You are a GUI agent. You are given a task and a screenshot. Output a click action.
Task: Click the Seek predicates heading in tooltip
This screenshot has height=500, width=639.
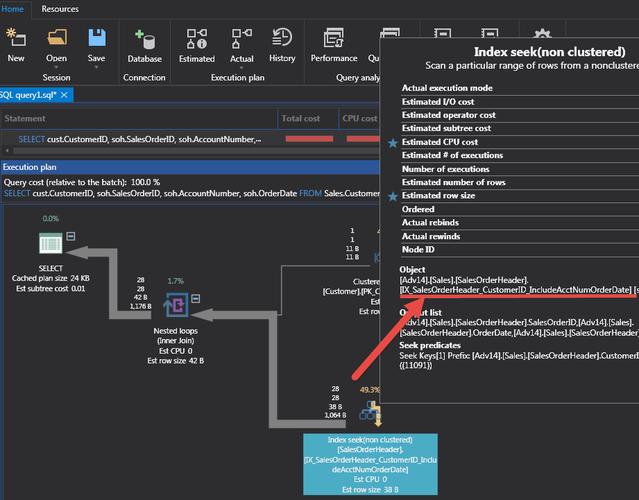pyautogui.click(x=430, y=345)
